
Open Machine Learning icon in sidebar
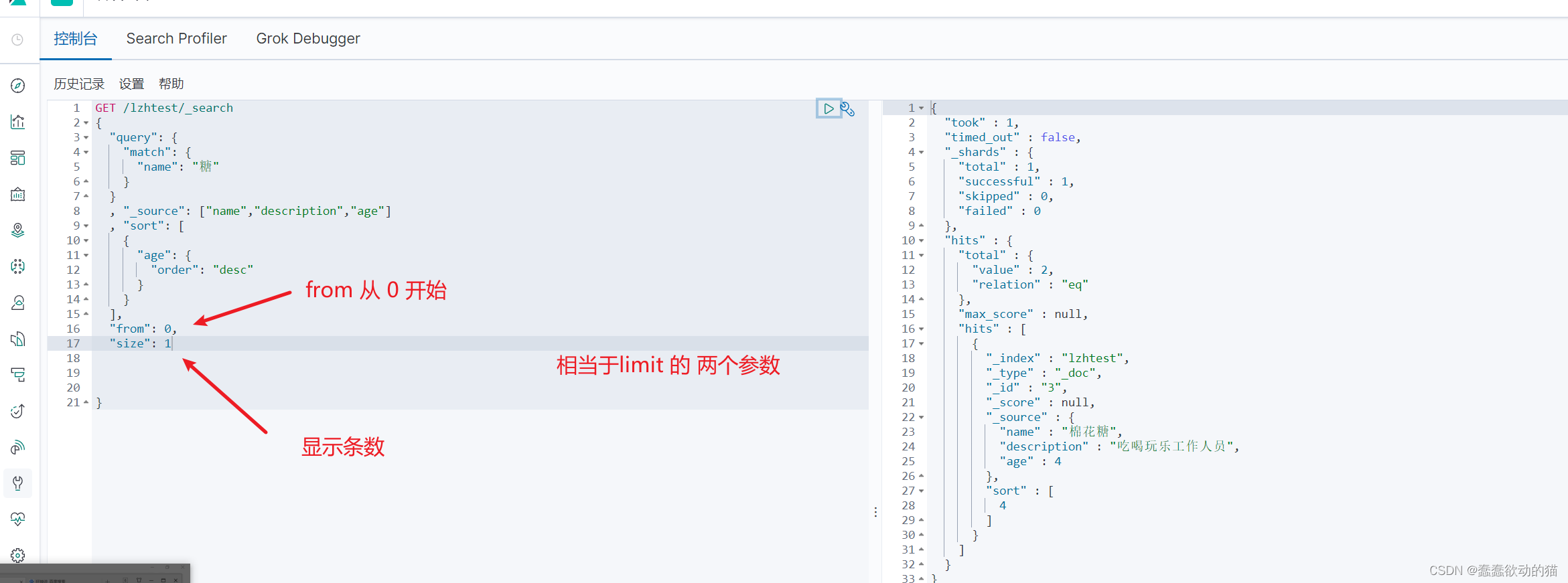tap(18, 266)
